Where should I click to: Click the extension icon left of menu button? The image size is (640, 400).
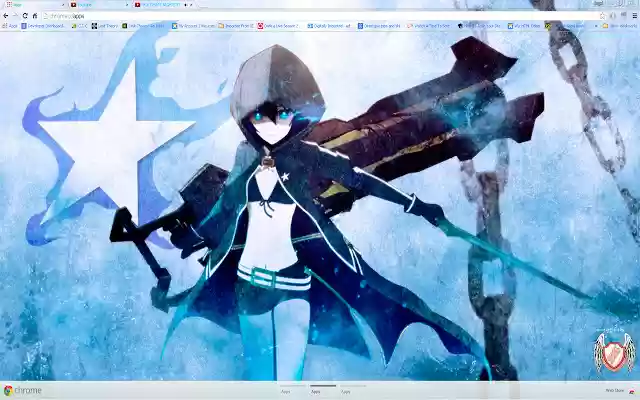click(x=623, y=16)
